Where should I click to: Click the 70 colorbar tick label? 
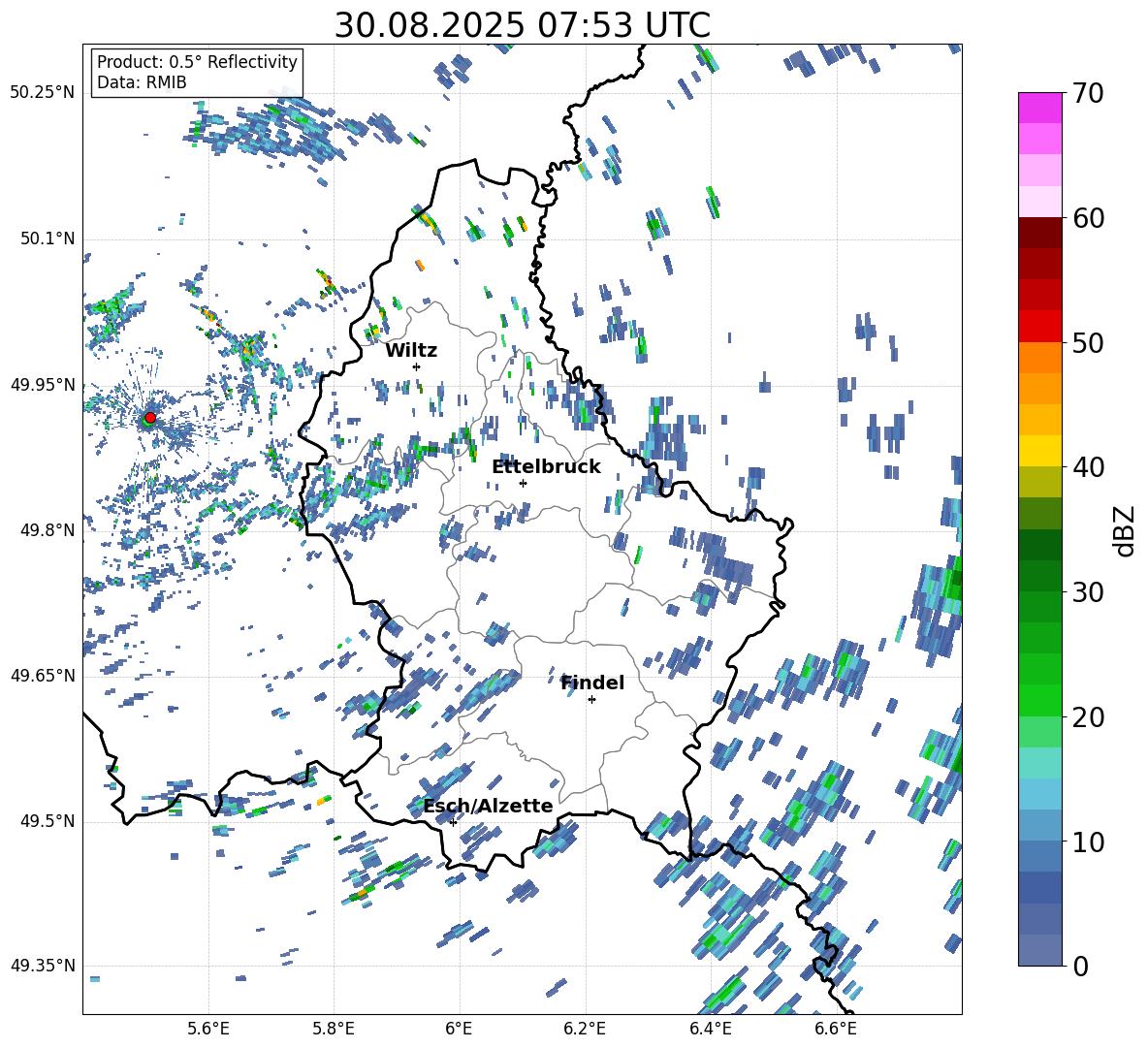[x=1088, y=93]
